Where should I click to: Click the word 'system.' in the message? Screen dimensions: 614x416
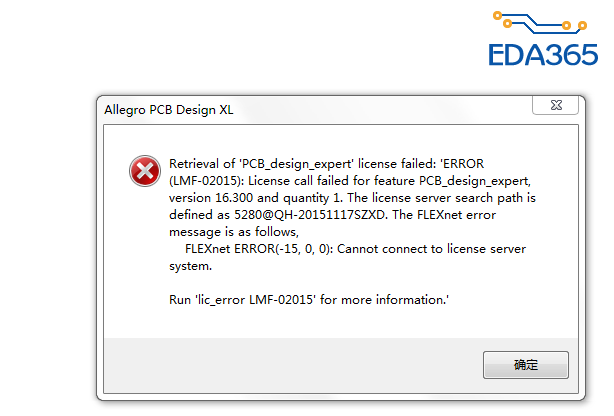(x=190, y=266)
